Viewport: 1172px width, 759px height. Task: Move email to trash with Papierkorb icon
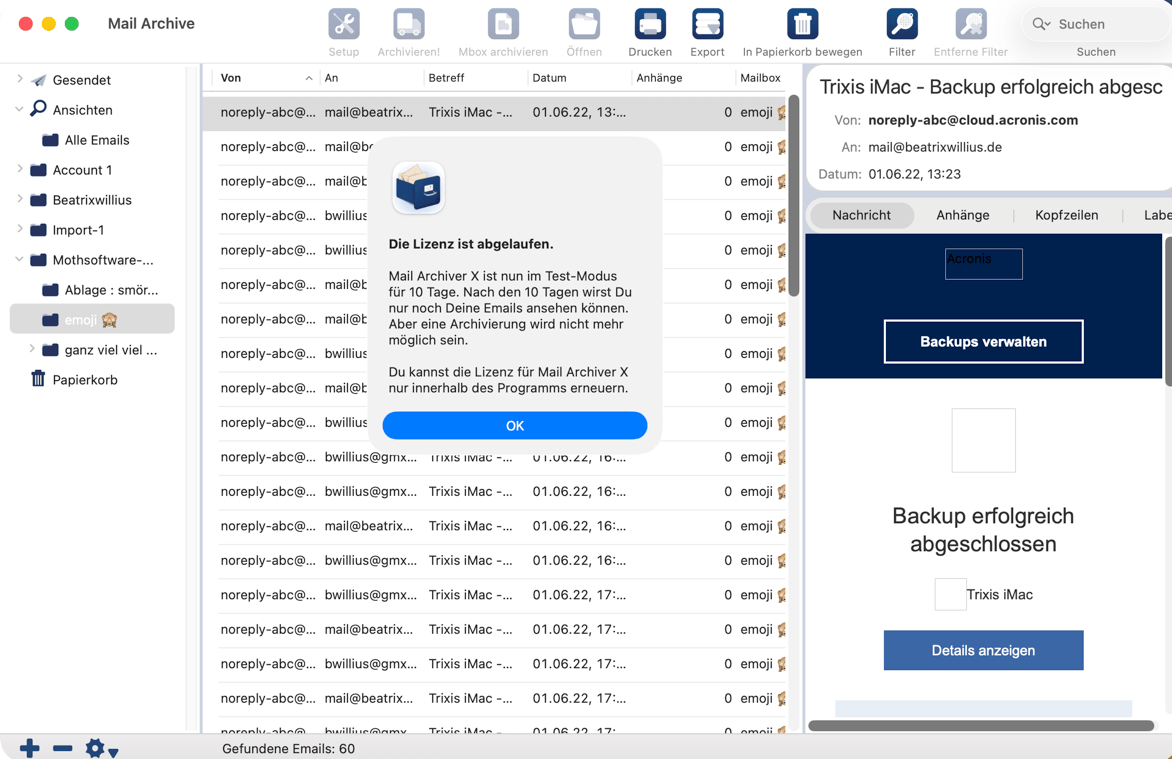tap(802, 25)
